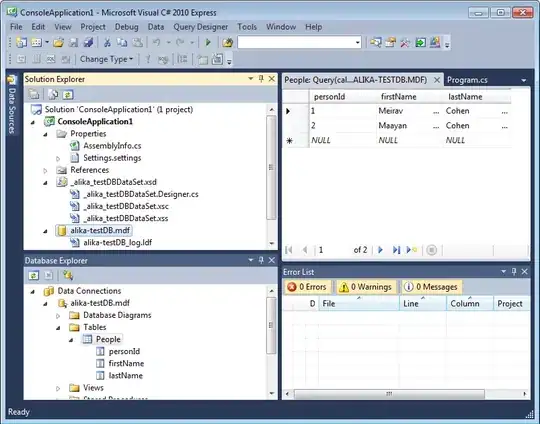
Task: Click the Connect to Database icon
Action: 68,275
